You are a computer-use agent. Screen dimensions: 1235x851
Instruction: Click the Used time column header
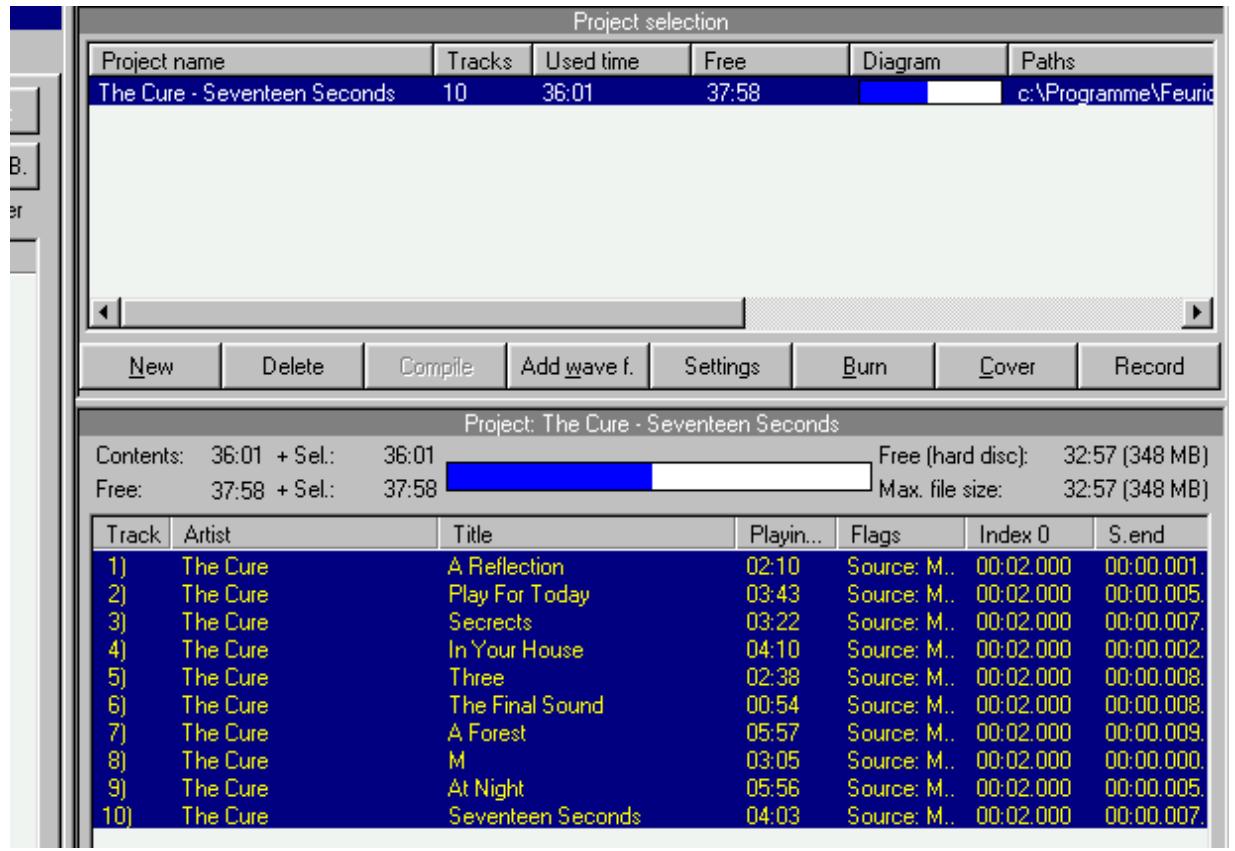pos(608,62)
